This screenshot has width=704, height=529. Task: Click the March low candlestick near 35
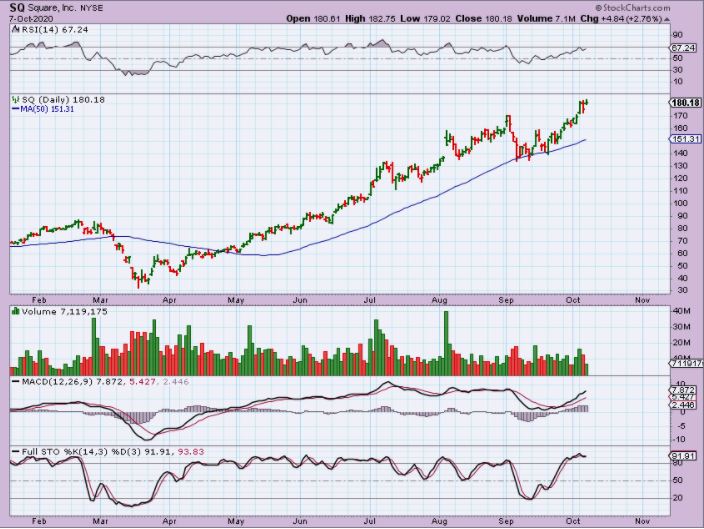138,280
